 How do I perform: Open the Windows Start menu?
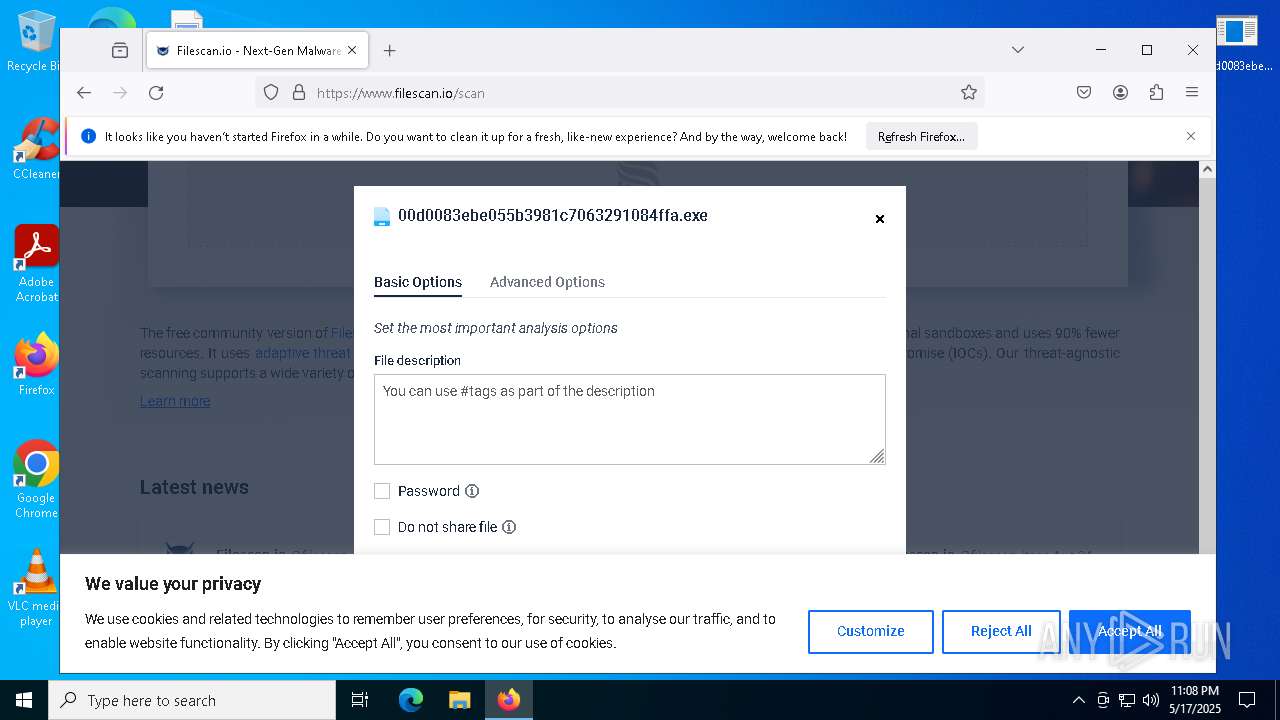point(24,700)
